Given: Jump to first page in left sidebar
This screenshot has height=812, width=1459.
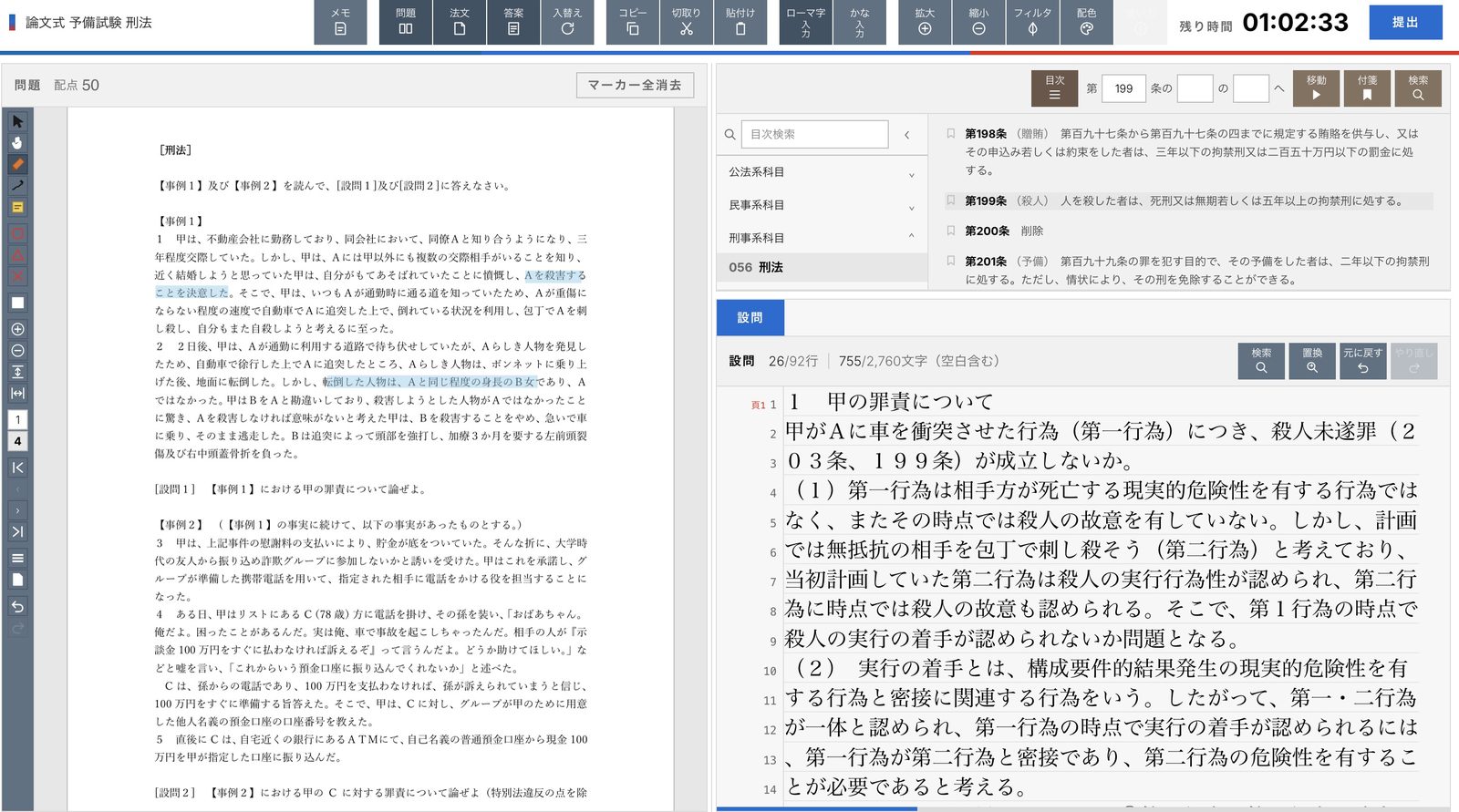Looking at the screenshot, I should [x=17, y=468].
